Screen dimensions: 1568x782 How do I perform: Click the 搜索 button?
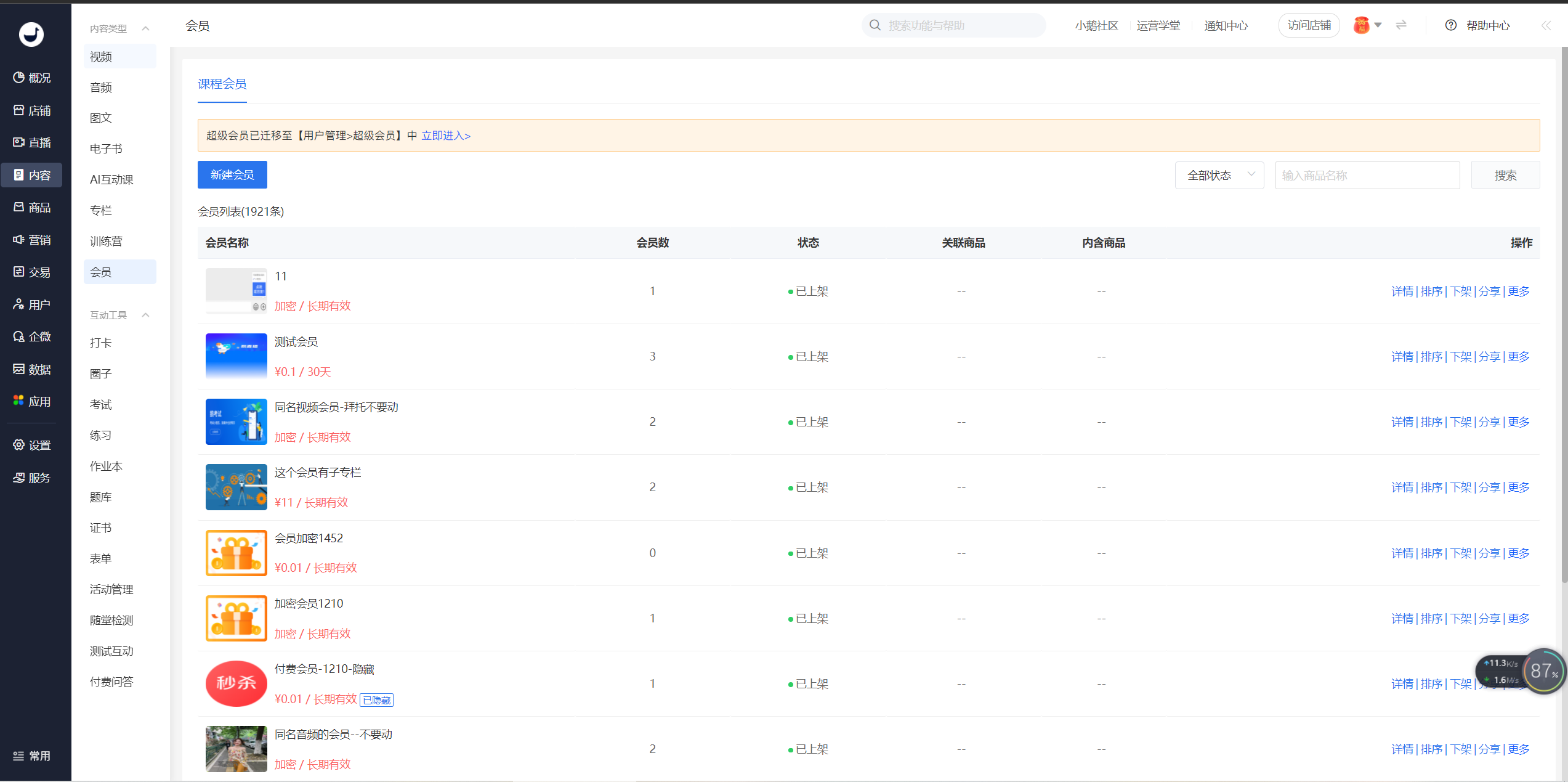coord(1505,175)
